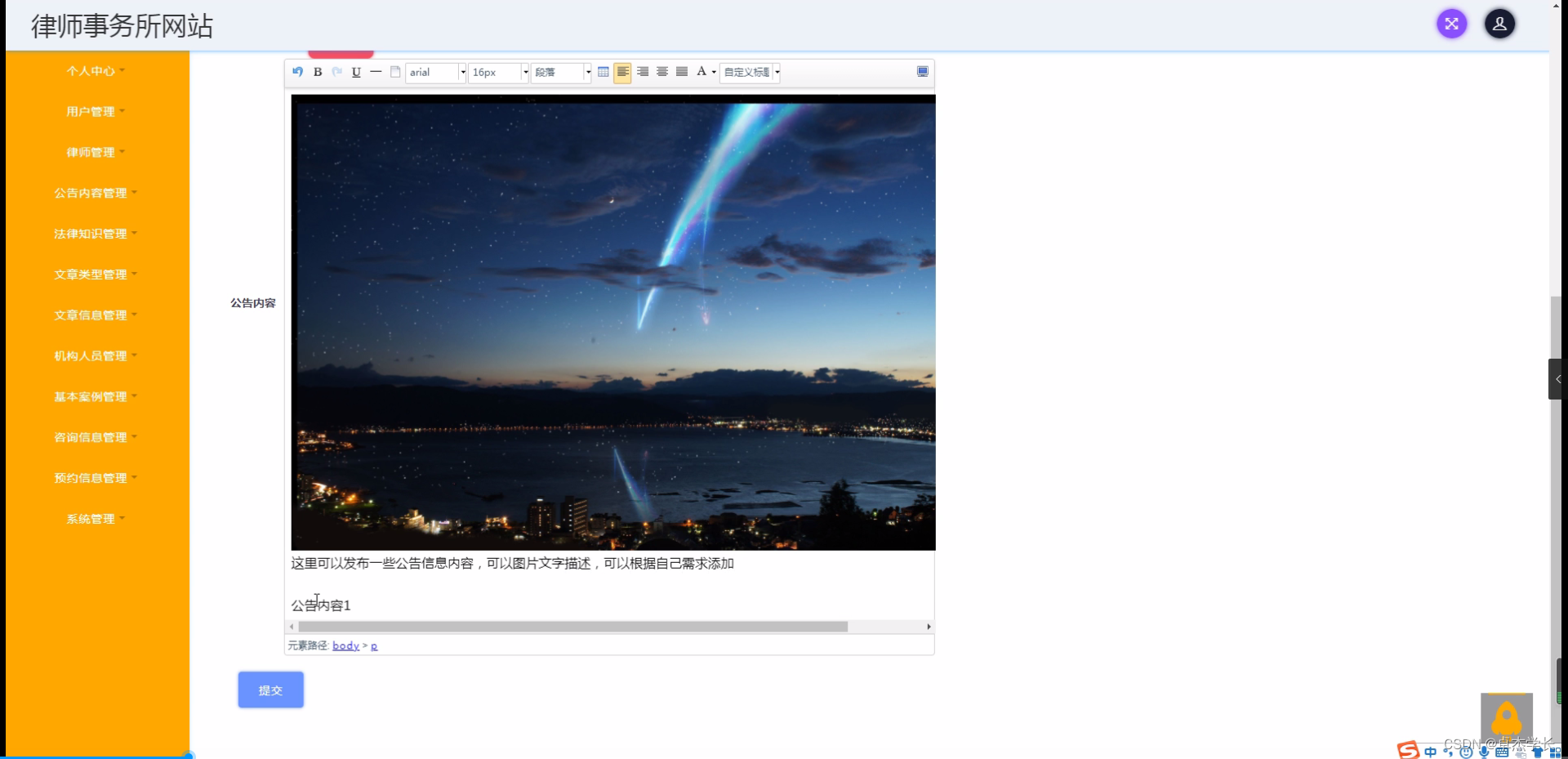Click the editor text line starting 这里可以发布
The image size is (1568, 759).
pos(513,564)
